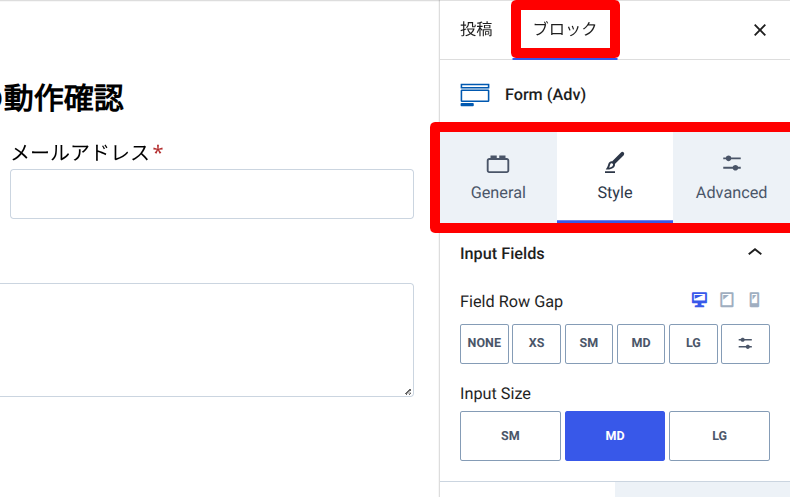Set Field Row Gap to XS
The image size is (790, 497).
point(536,344)
